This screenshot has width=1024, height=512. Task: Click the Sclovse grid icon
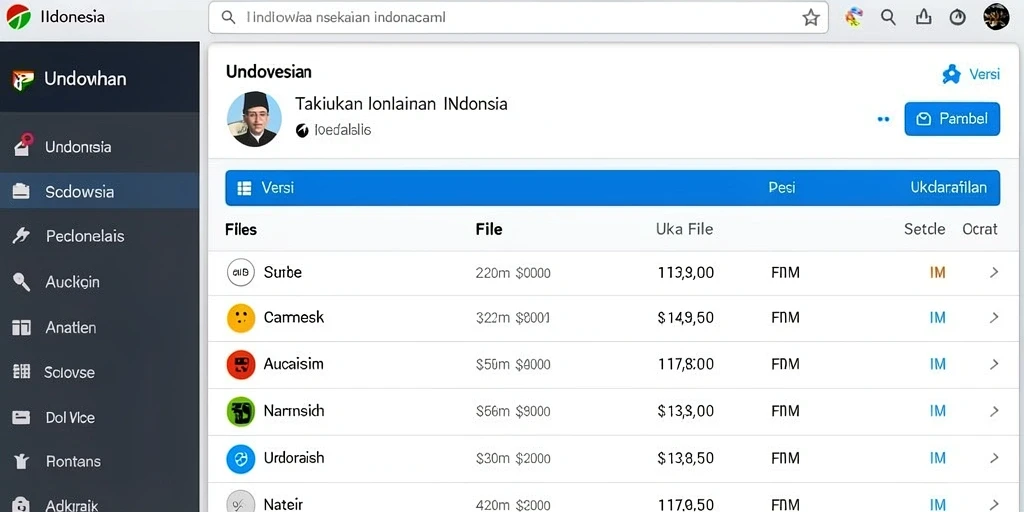coord(22,372)
